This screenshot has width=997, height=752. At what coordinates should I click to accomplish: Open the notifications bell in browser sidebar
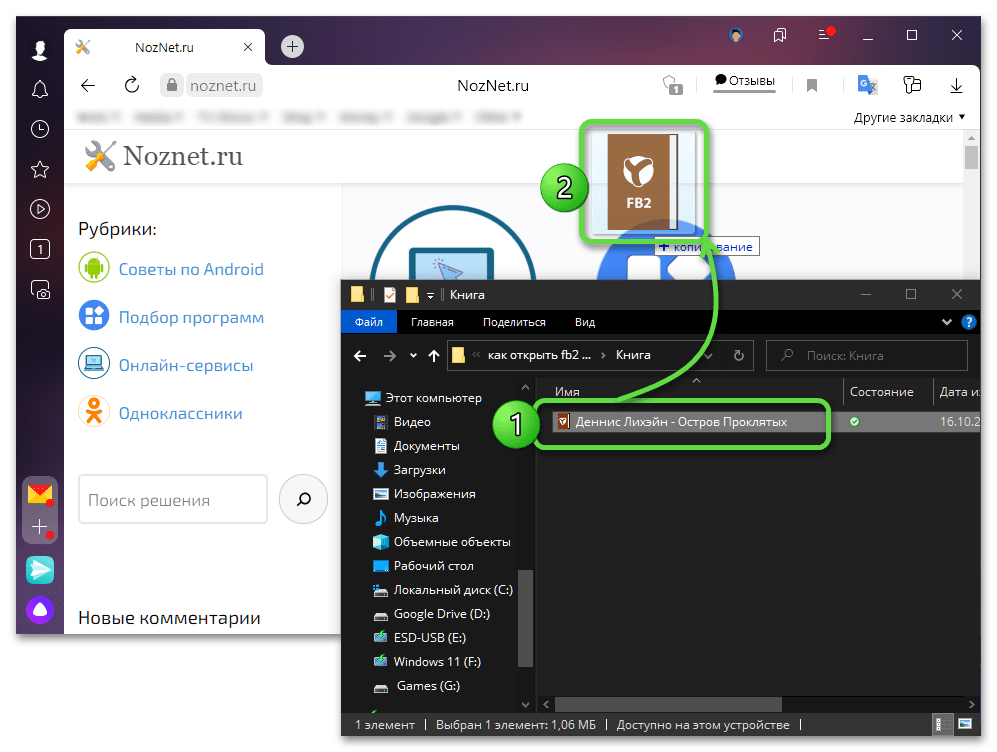[x=40, y=90]
